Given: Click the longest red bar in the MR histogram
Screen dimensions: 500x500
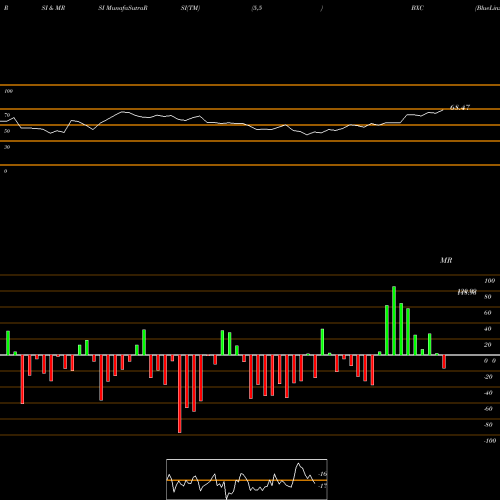Looking at the screenshot, I should (180, 394).
